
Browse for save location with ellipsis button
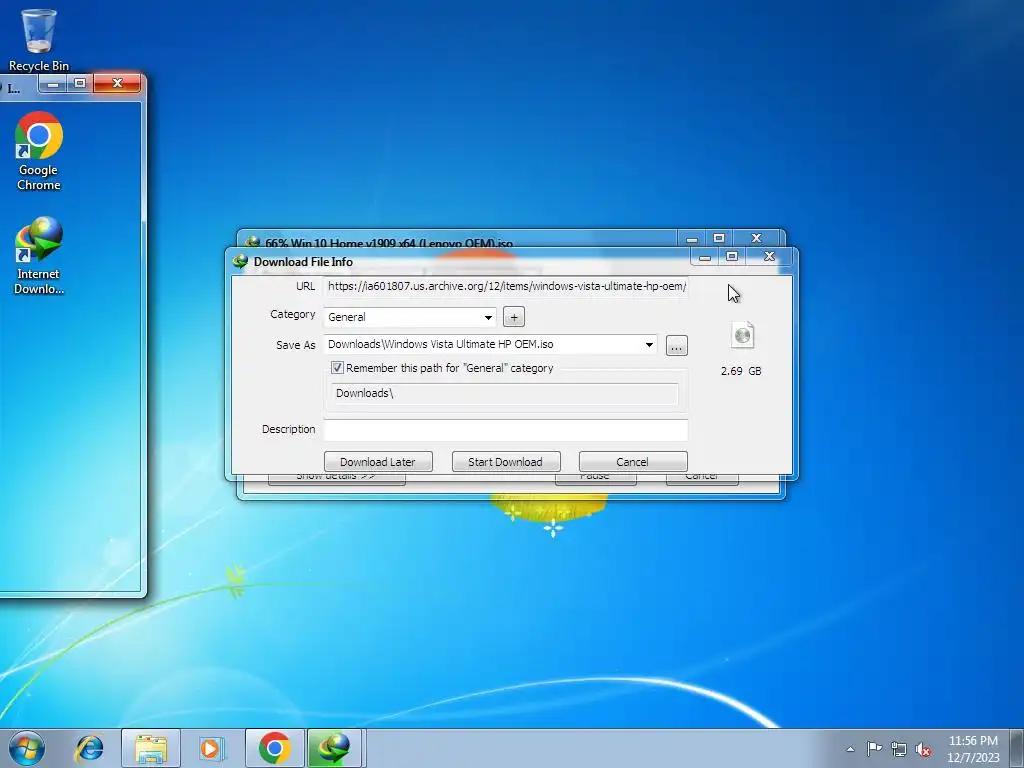point(677,345)
